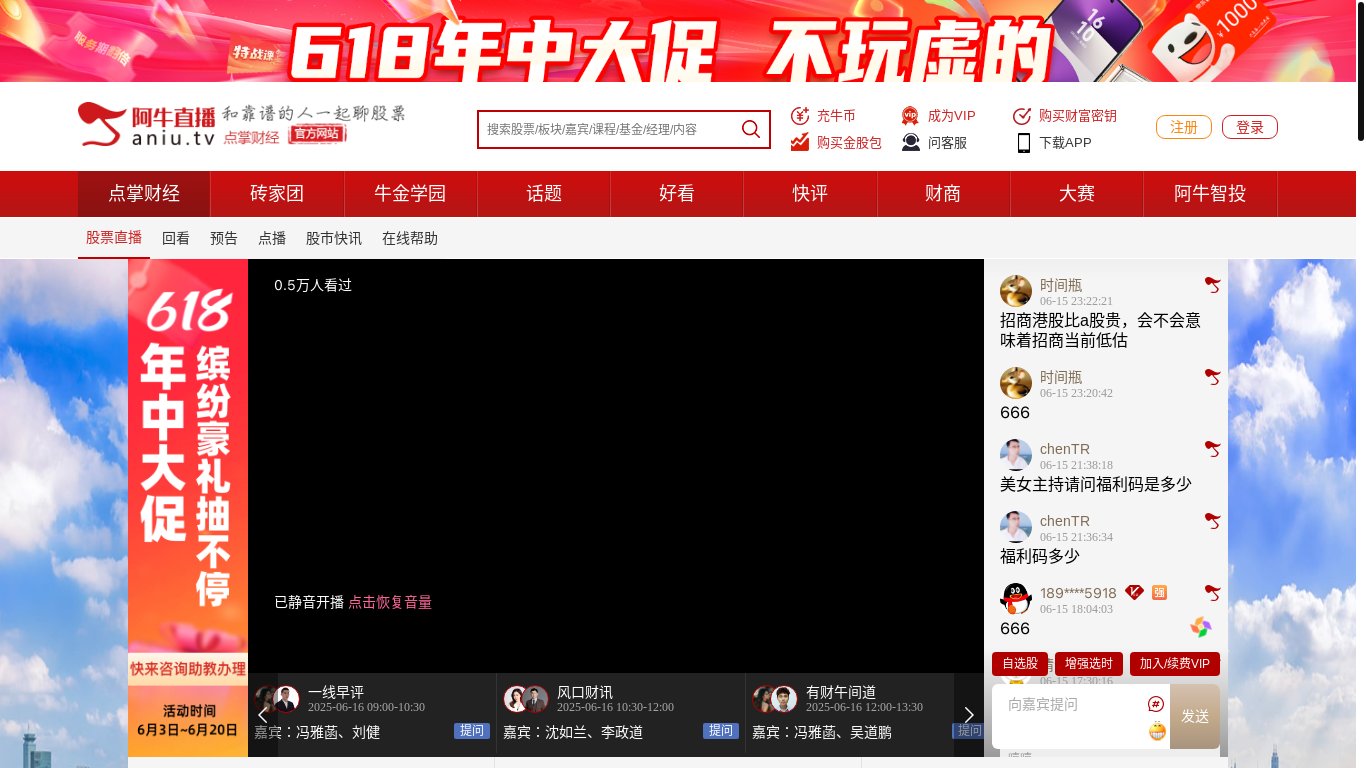Click penguin avatar of 189****5918

point(1016,599)
